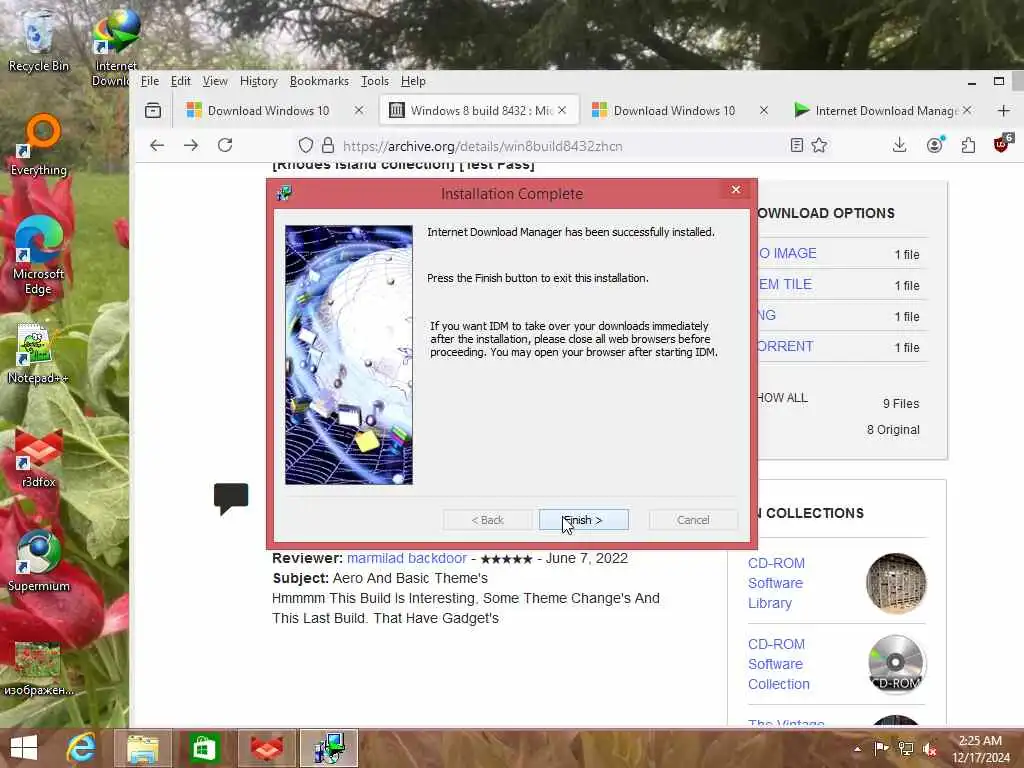This screenshot has height=768, width=1024.
Task: Open Internet Explorer from taskbar
Action: [81, 748]
